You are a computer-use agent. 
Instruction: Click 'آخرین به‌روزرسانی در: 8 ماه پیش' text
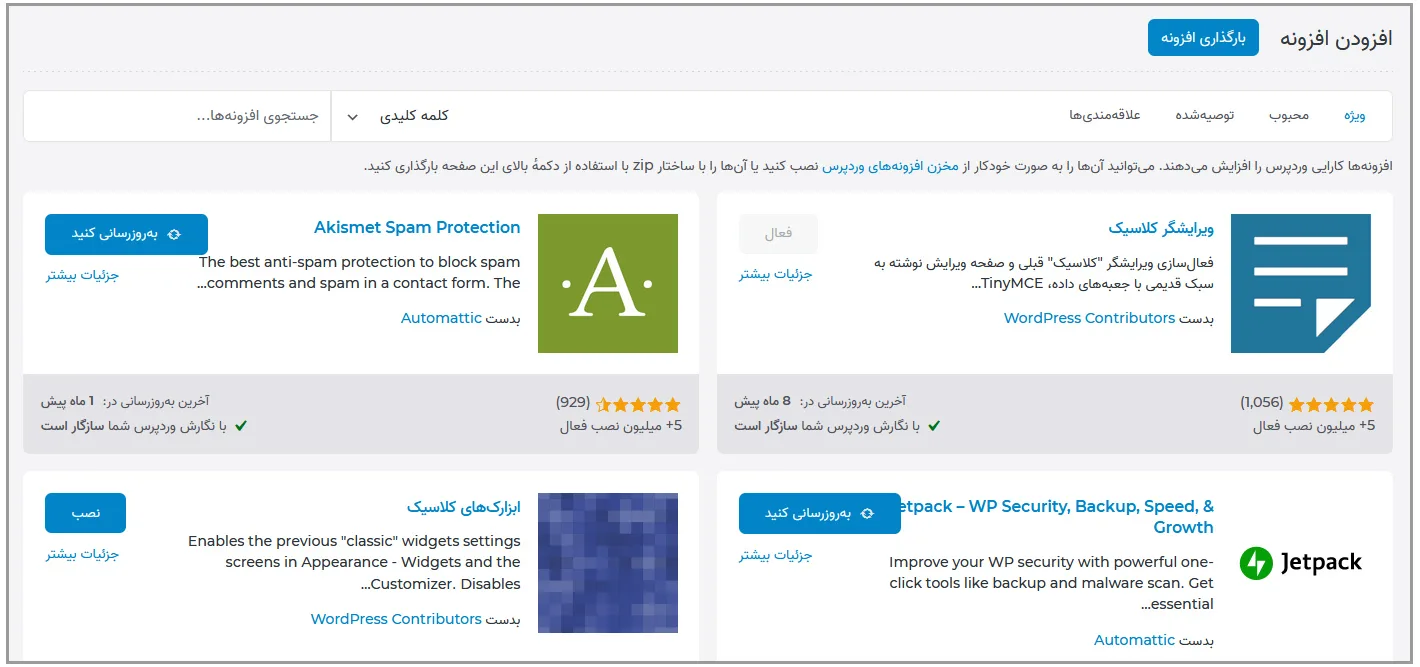819,401
